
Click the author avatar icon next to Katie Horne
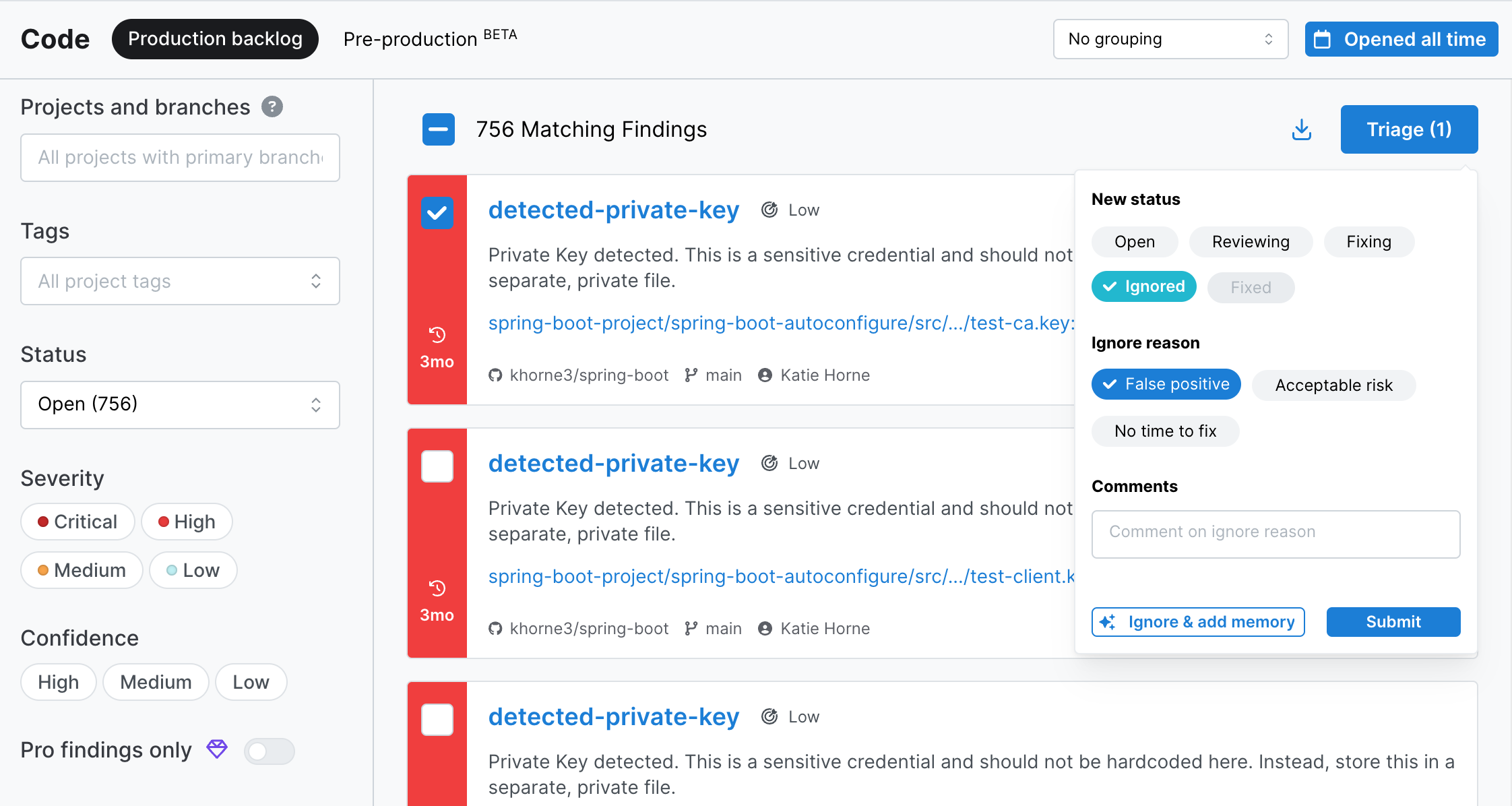point(764,375)
